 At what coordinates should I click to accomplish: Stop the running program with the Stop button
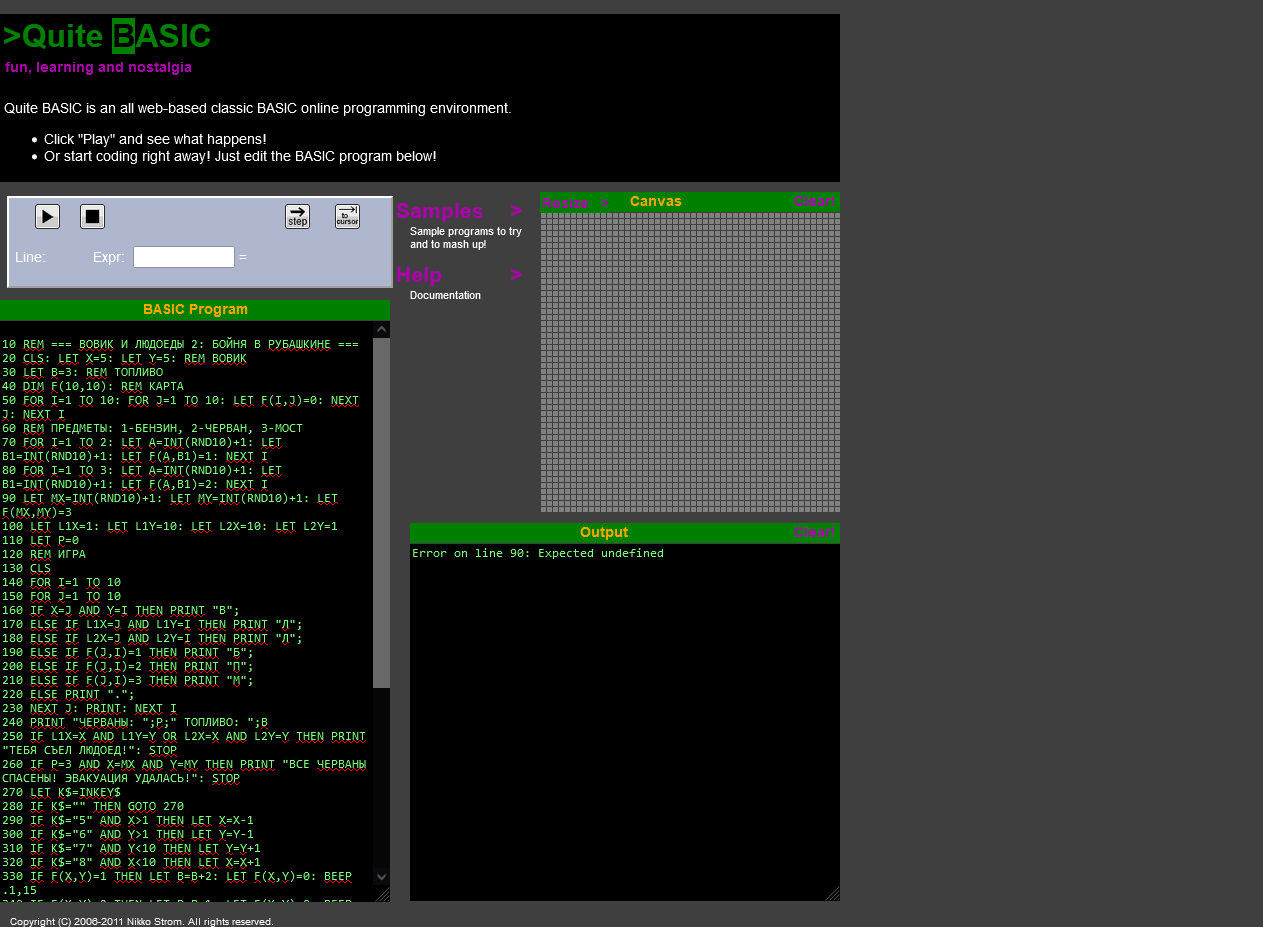(92, 216)
